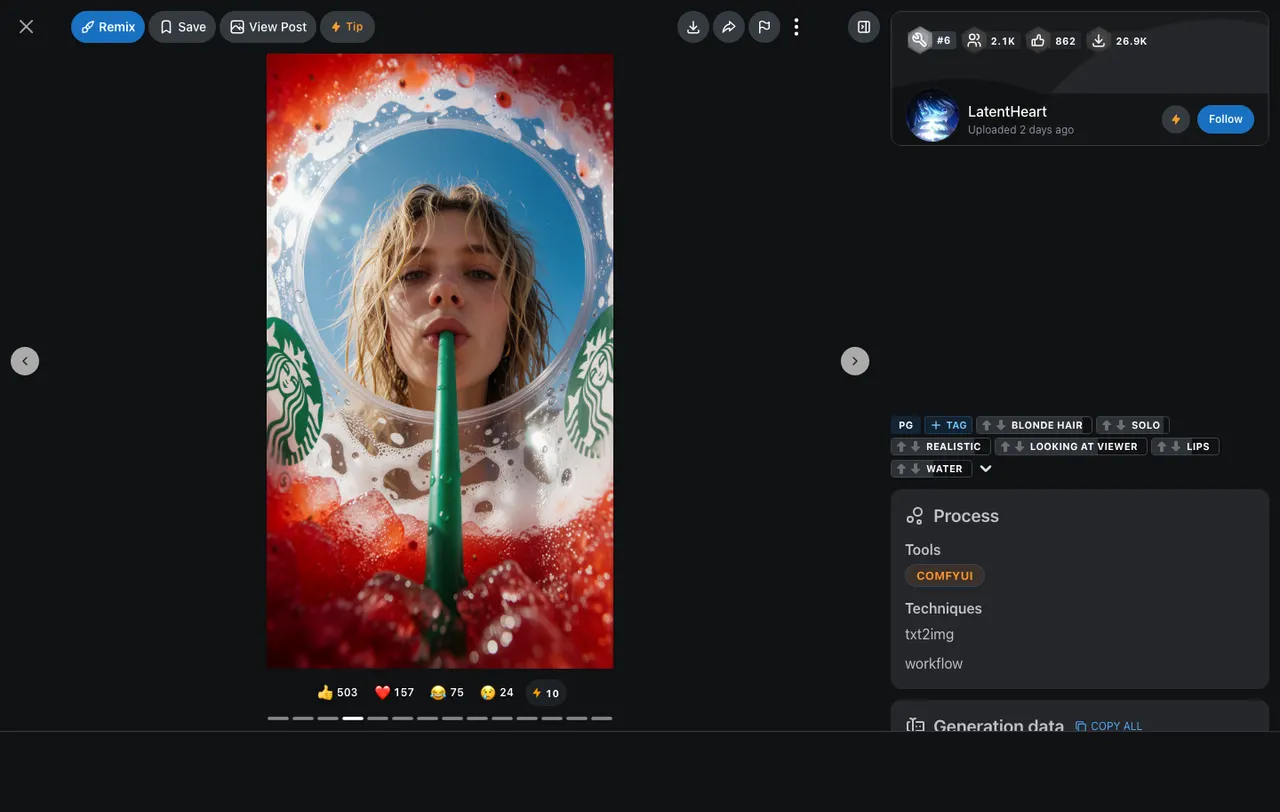Share the image via the share arrow icon
Image resolution: width=1280 pixels, height=812 pixels.
[729, 27]
